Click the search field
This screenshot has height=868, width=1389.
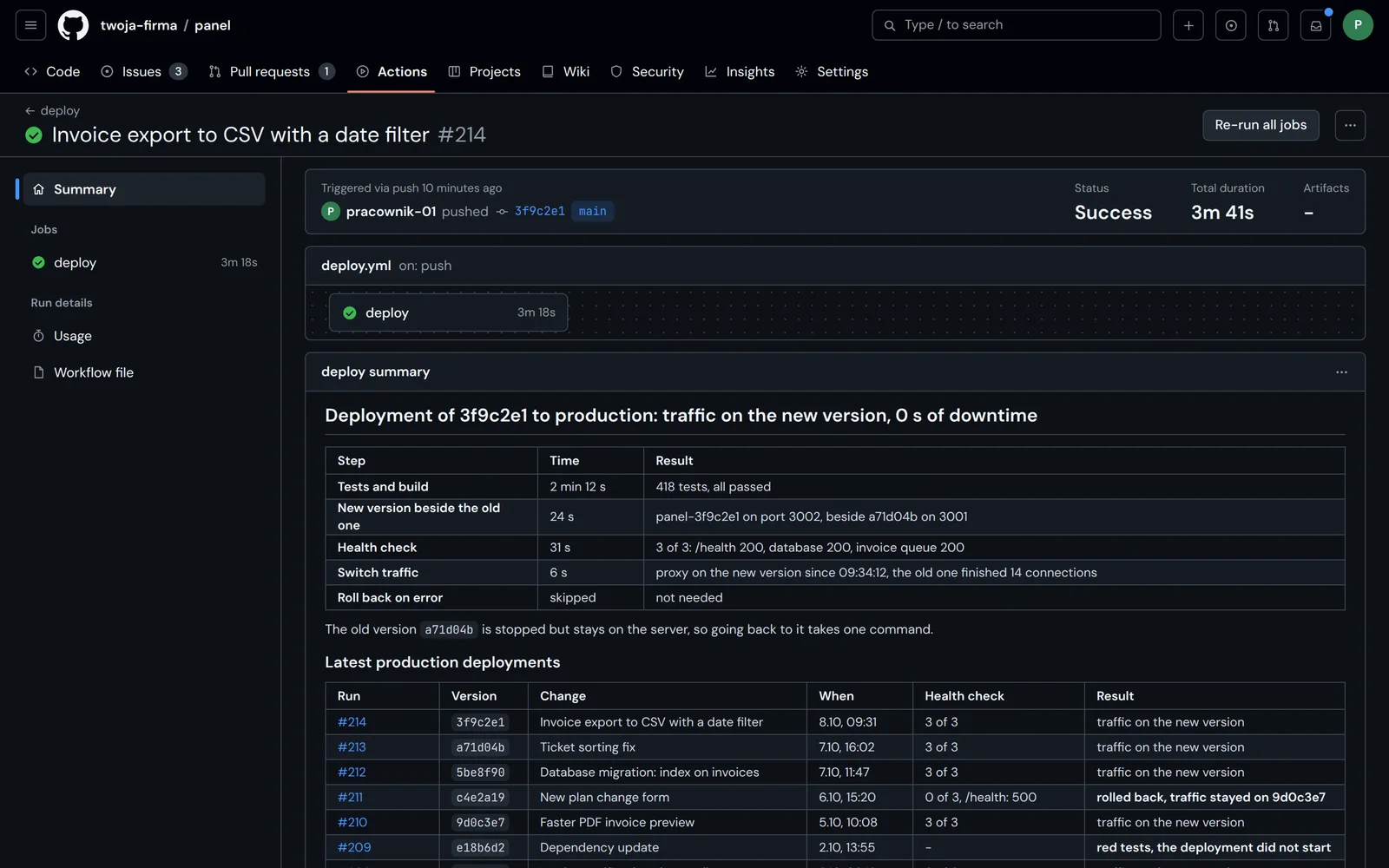[1016, 25]
